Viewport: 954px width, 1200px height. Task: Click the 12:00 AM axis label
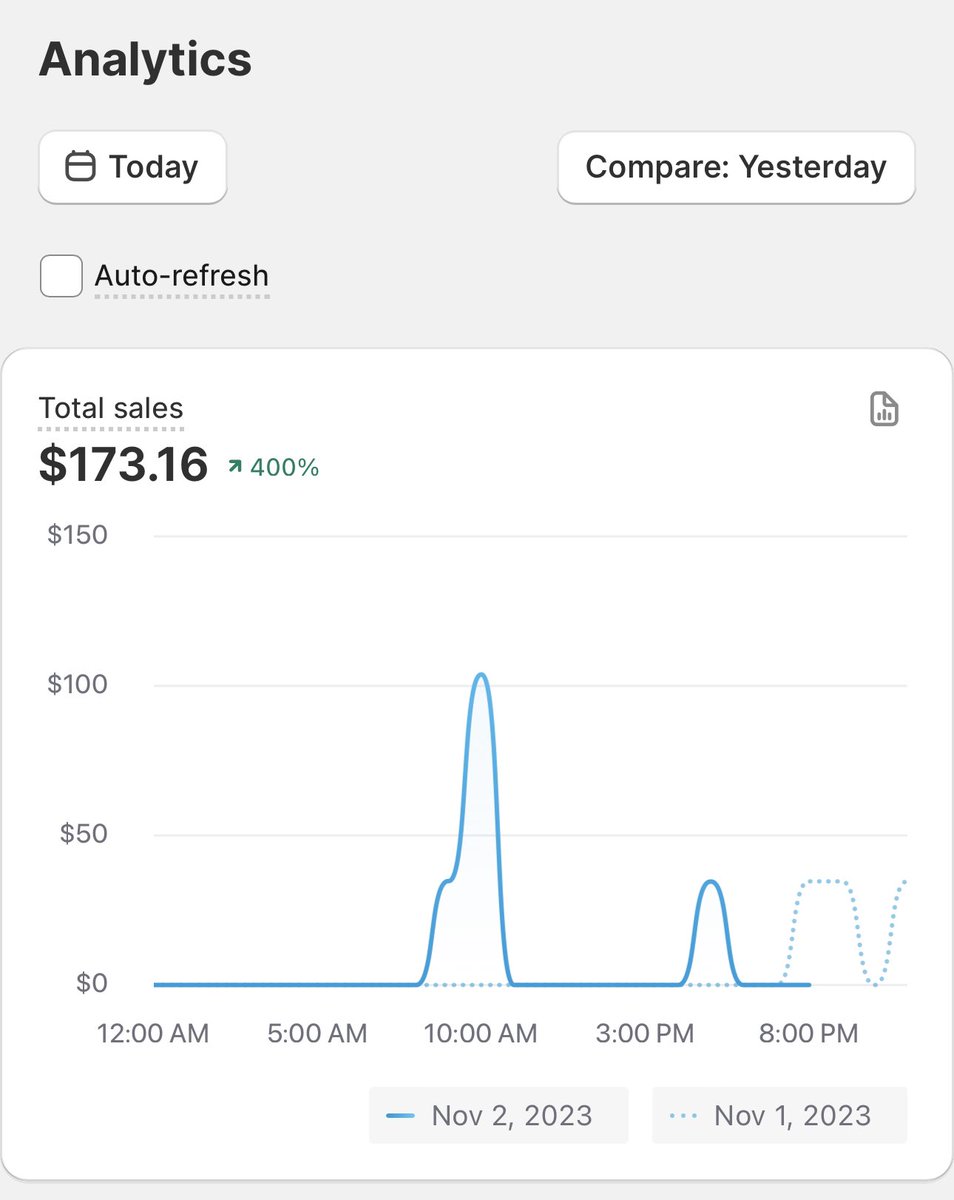153,1033
